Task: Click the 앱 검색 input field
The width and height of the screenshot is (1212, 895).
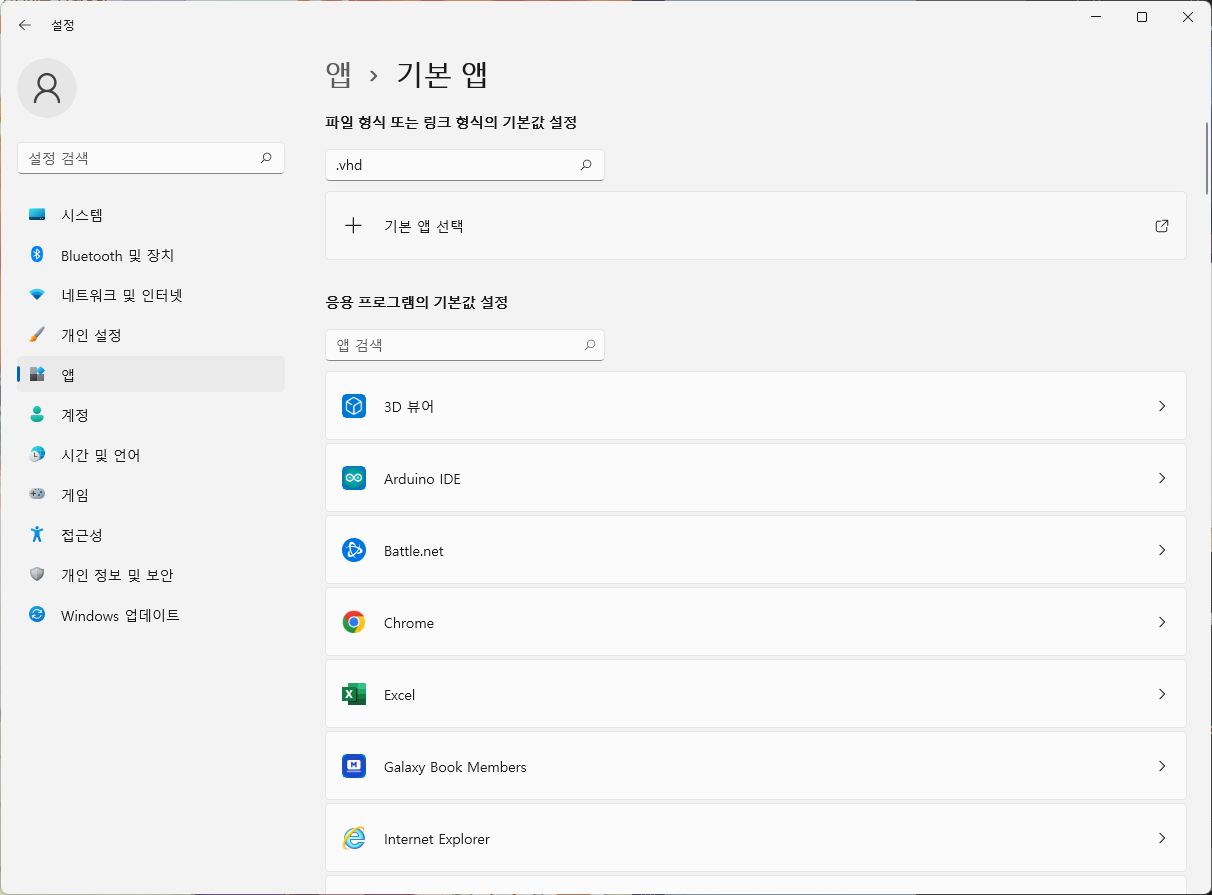Action: coord(465,345)
